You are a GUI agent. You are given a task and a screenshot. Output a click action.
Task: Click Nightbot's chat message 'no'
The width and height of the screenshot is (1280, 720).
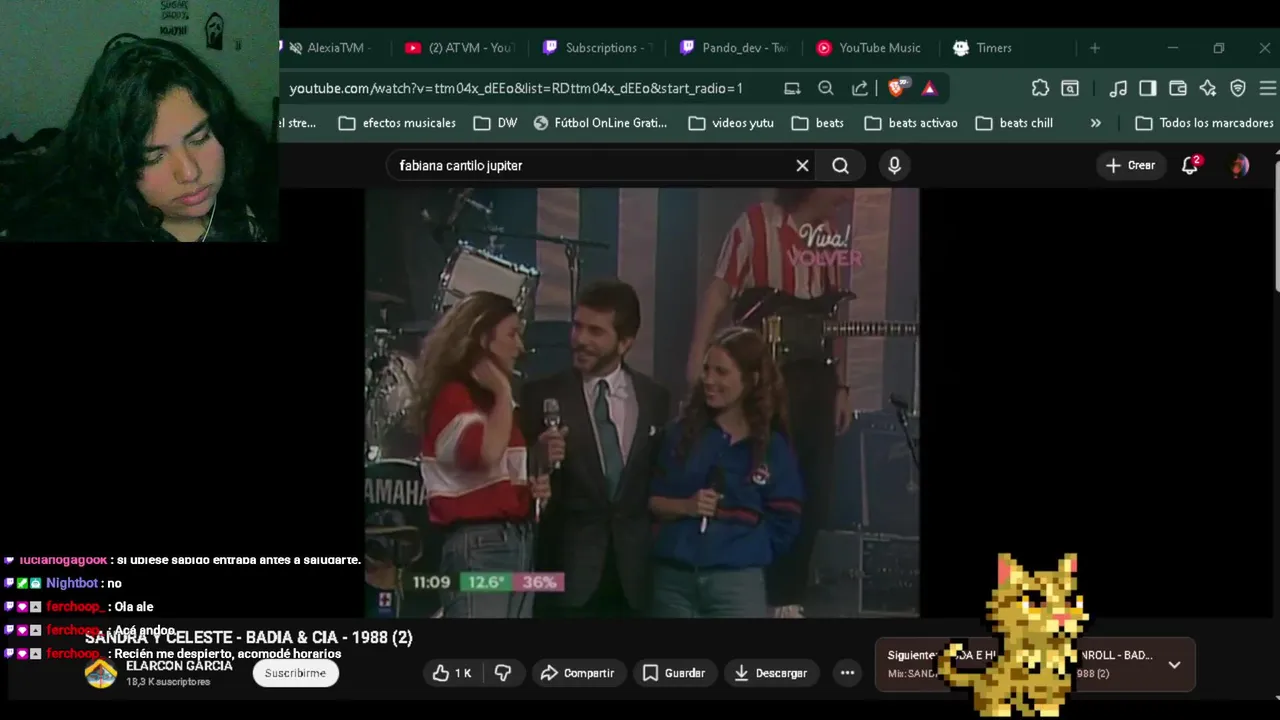pyautogui.click(x=114, y=583)
